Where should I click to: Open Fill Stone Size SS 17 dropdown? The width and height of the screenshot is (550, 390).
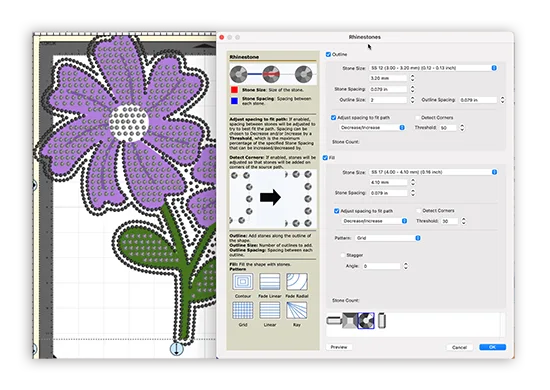tap(433, 172)
